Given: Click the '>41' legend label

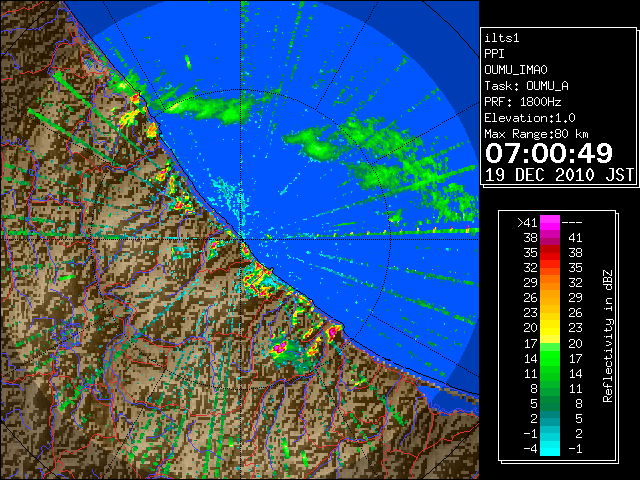Looking at the screenshot, I should [x=527, y=223].
